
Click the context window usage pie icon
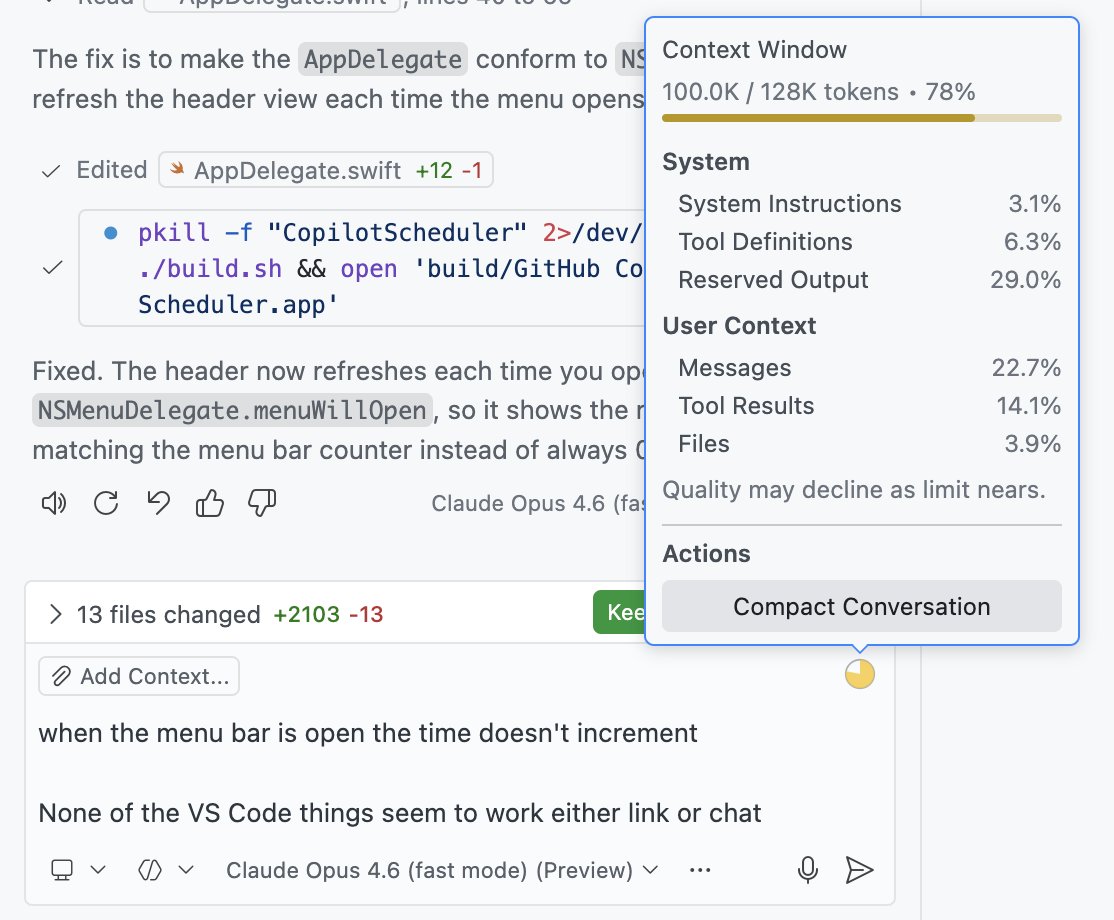[x=859, y=674]
